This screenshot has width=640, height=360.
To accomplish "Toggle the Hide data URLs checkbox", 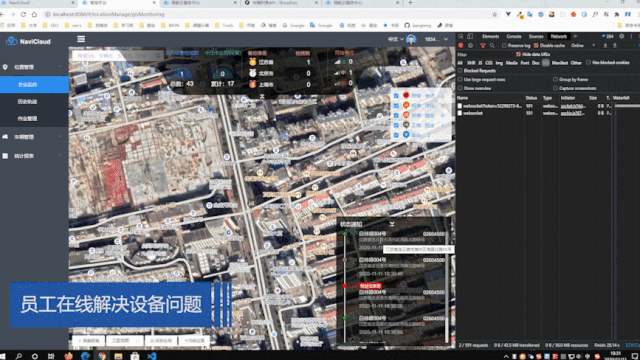I will point(518,54).
